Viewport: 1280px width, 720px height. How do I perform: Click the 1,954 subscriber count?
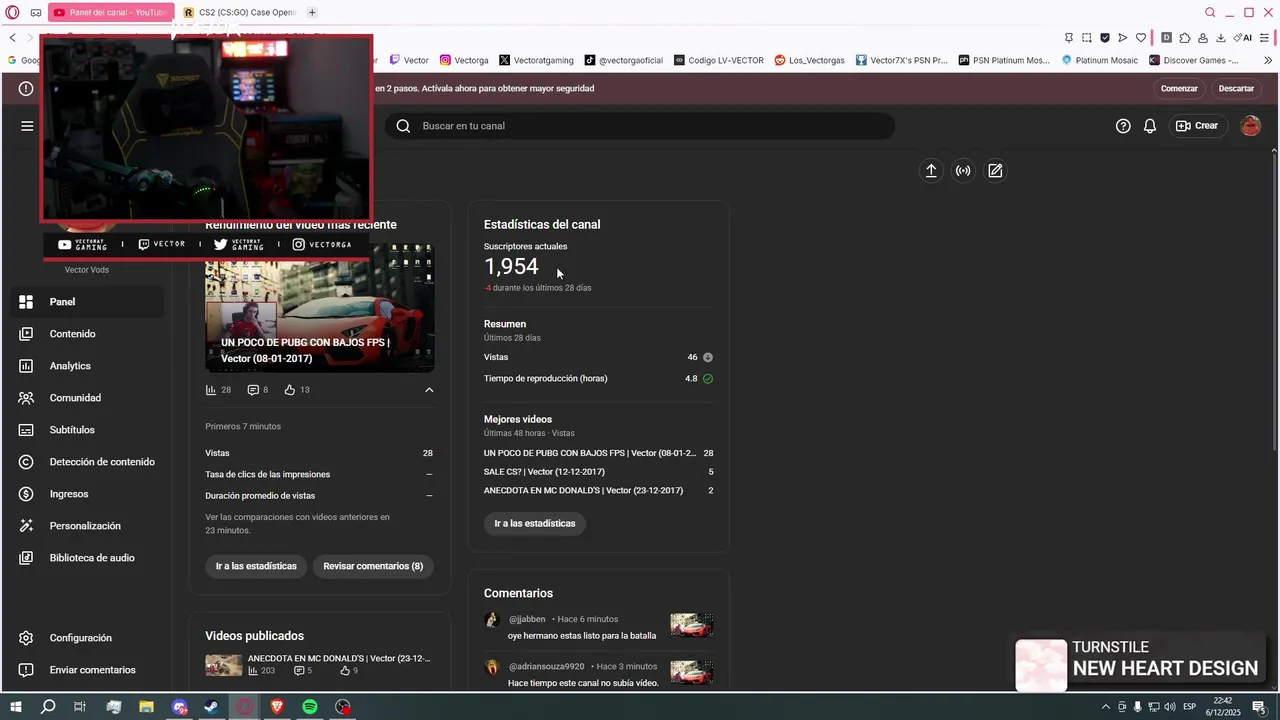pos(511,266)
